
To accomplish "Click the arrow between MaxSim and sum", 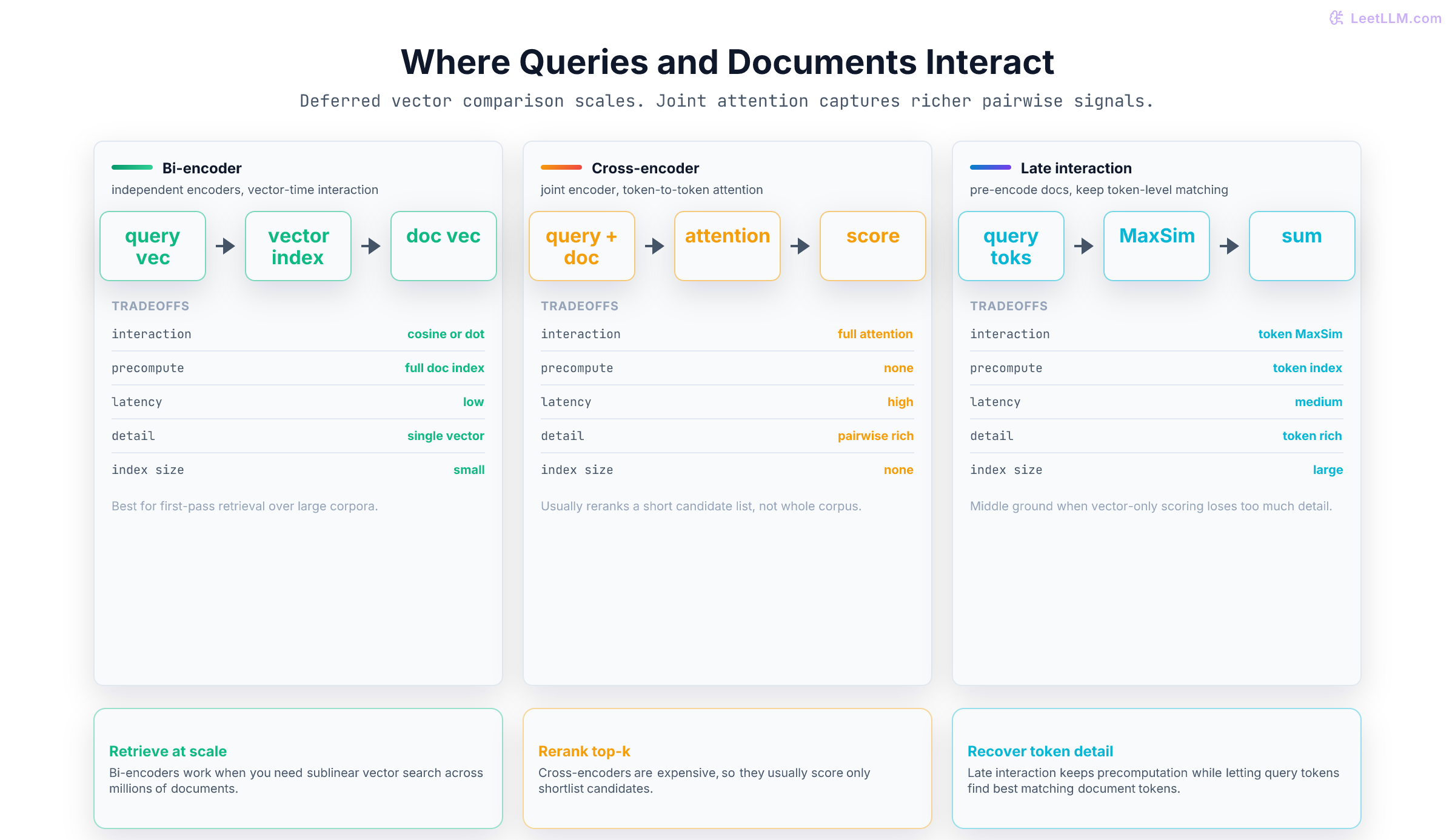I will (1229, 246).
